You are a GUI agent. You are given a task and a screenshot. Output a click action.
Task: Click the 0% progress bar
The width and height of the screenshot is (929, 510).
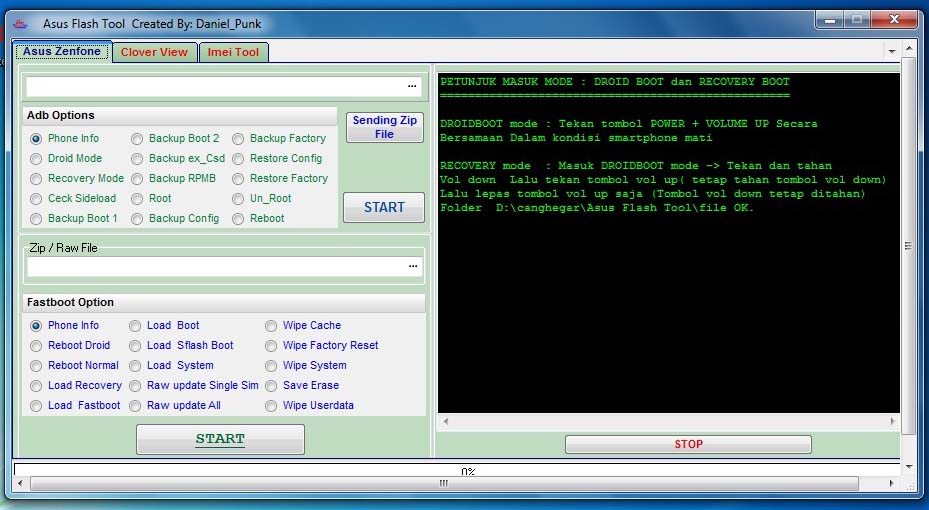tap(457, 470)
